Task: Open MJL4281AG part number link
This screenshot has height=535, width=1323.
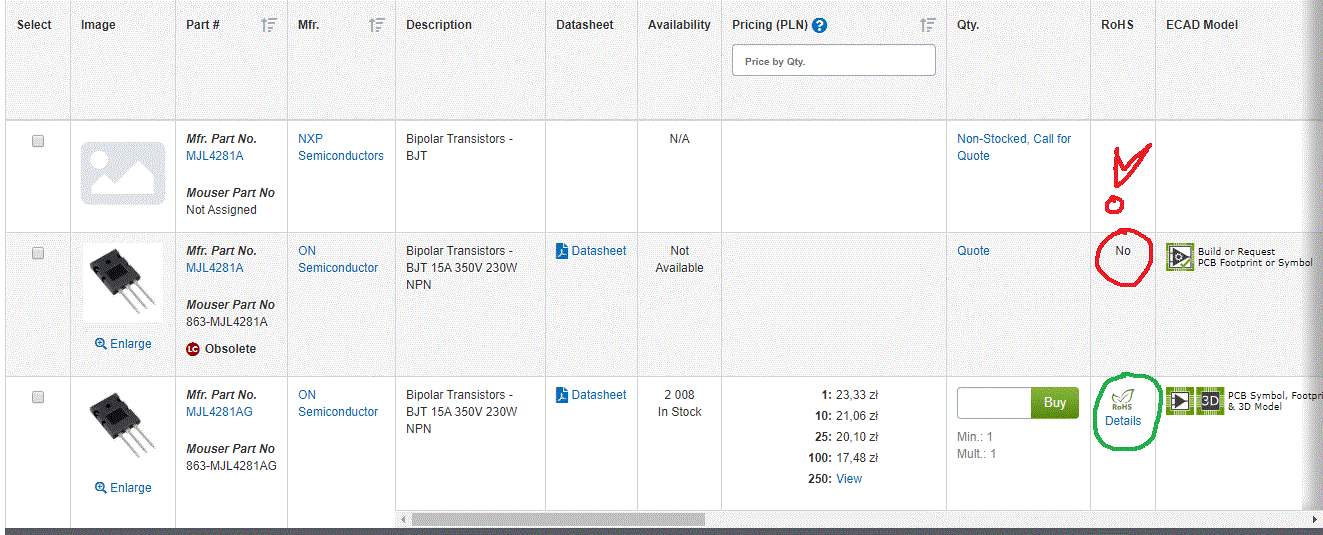Action: coord(220,412)
